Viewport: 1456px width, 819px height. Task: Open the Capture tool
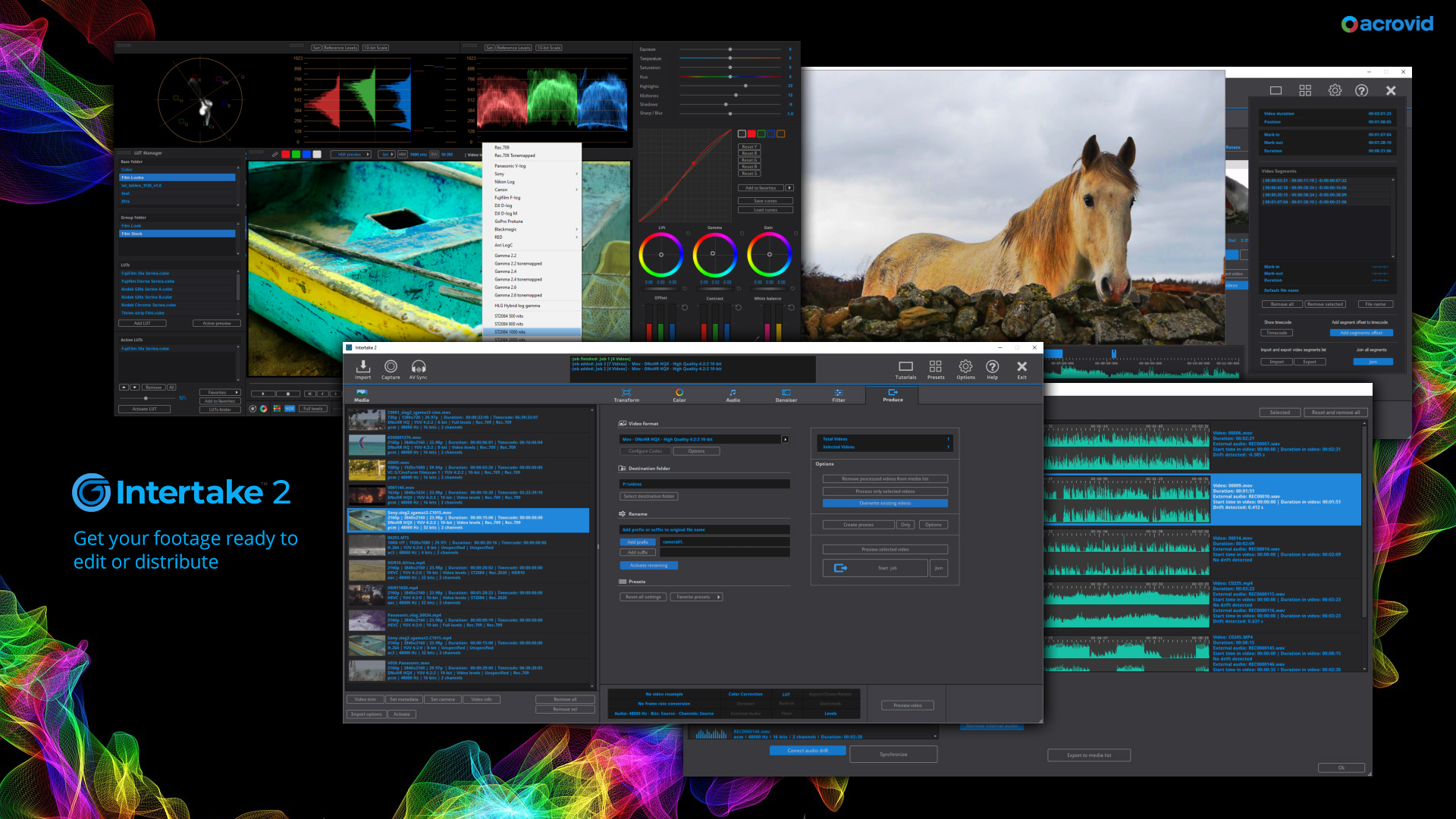(x=391, y=368)
